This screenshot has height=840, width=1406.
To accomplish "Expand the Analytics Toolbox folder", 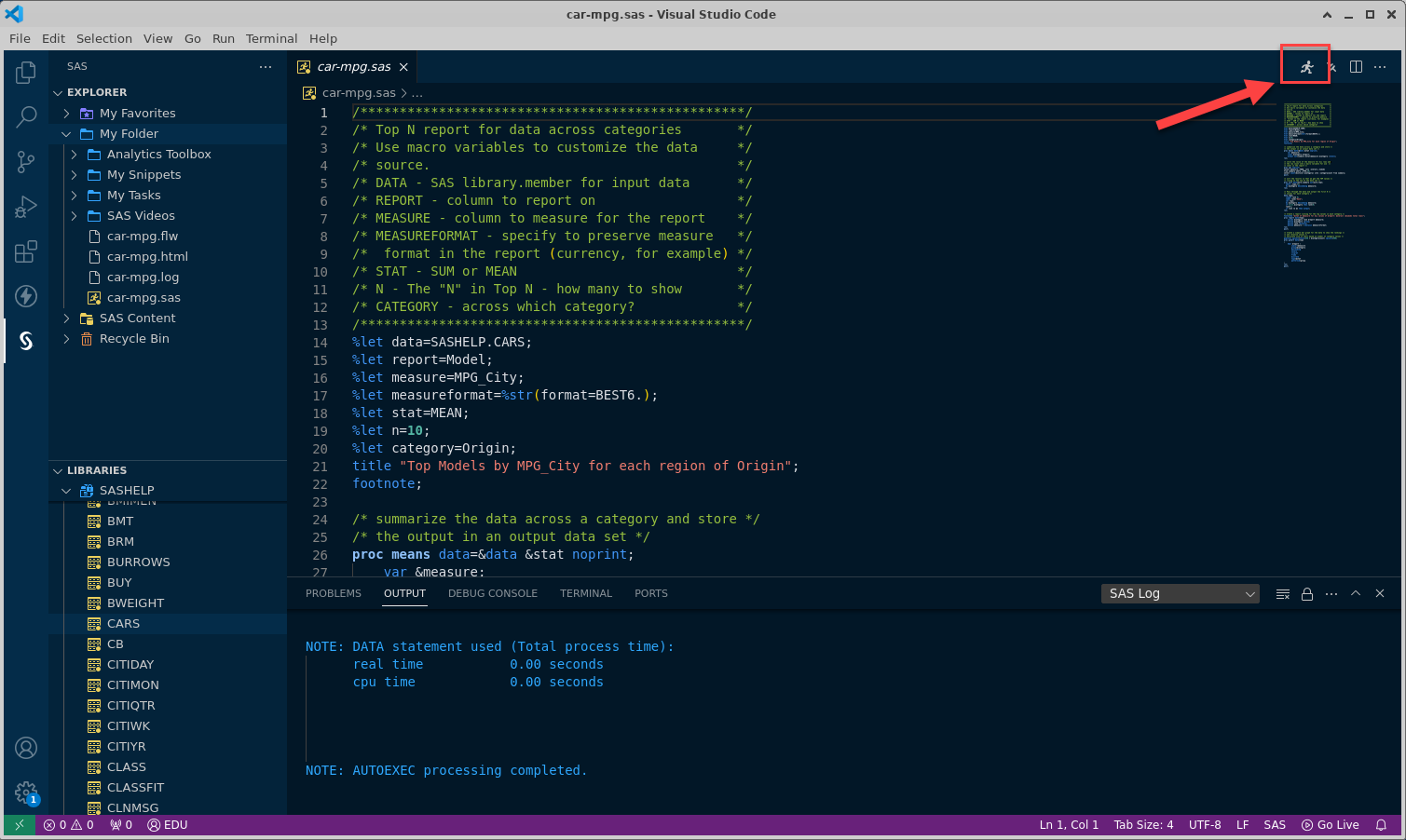I will (158, 155).
